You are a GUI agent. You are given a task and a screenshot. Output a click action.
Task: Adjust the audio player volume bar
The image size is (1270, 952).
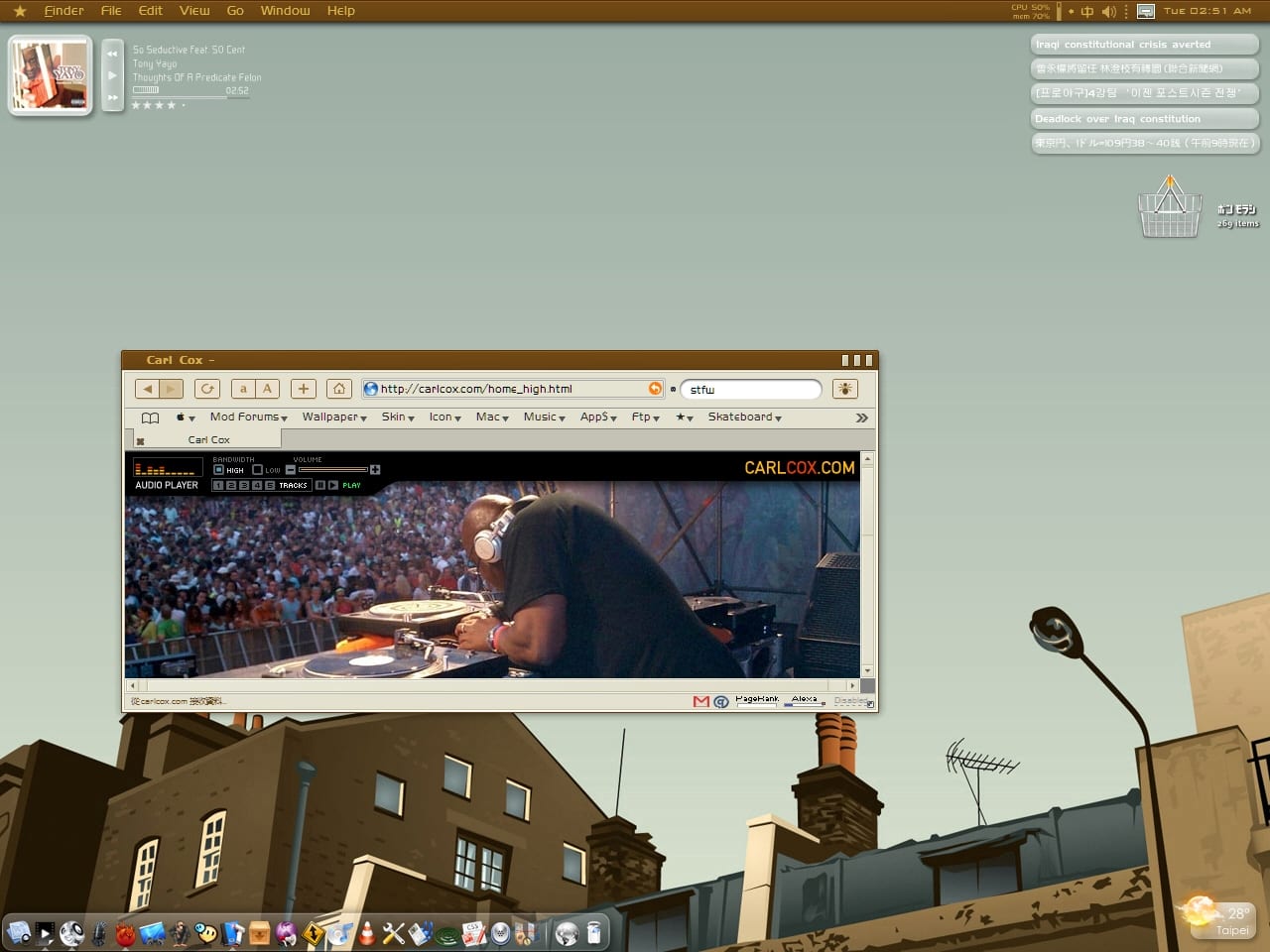pyautogui.click(x=332, y=470)
